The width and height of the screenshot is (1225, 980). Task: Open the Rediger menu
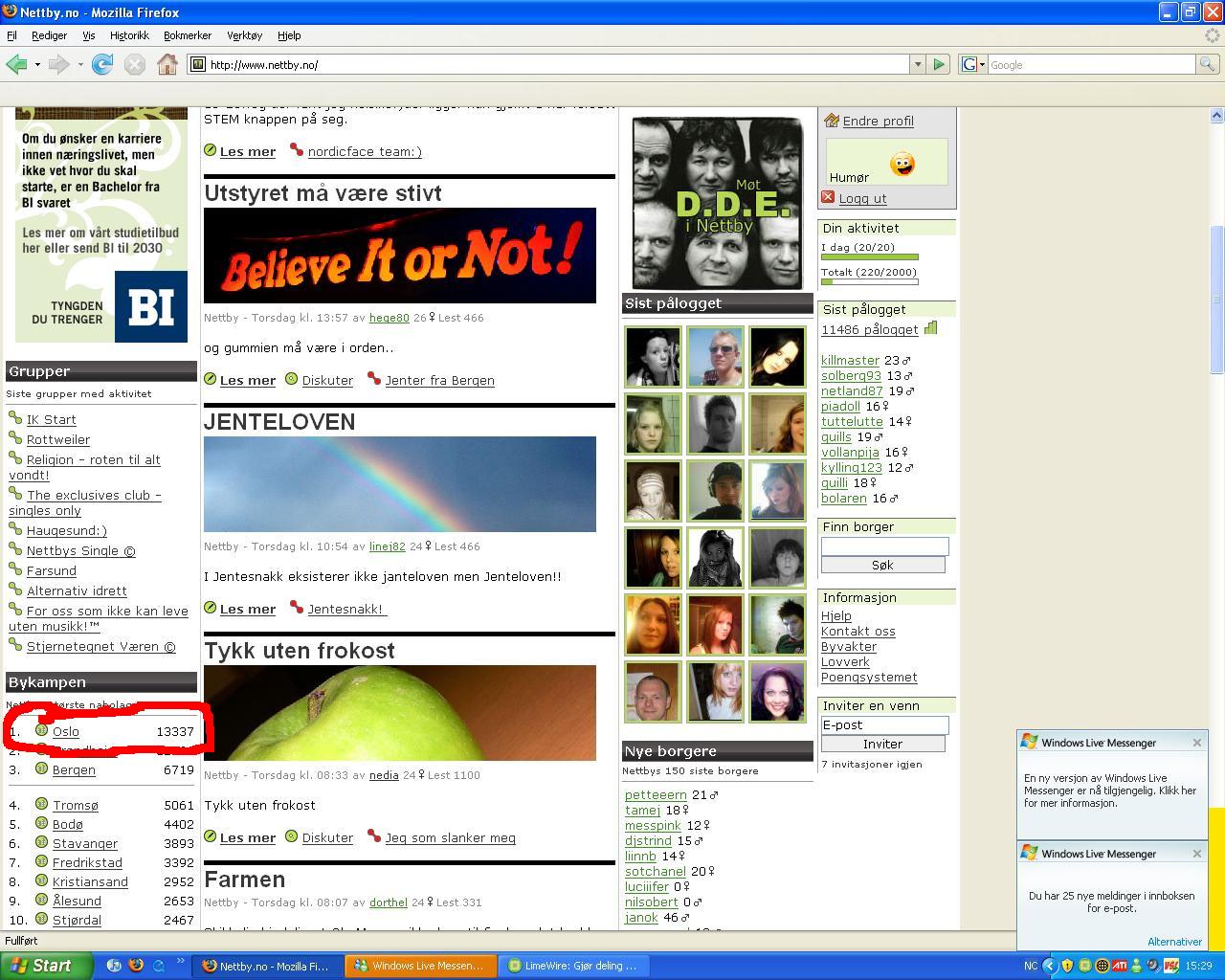pyautogui.click(x=49, y=35)
